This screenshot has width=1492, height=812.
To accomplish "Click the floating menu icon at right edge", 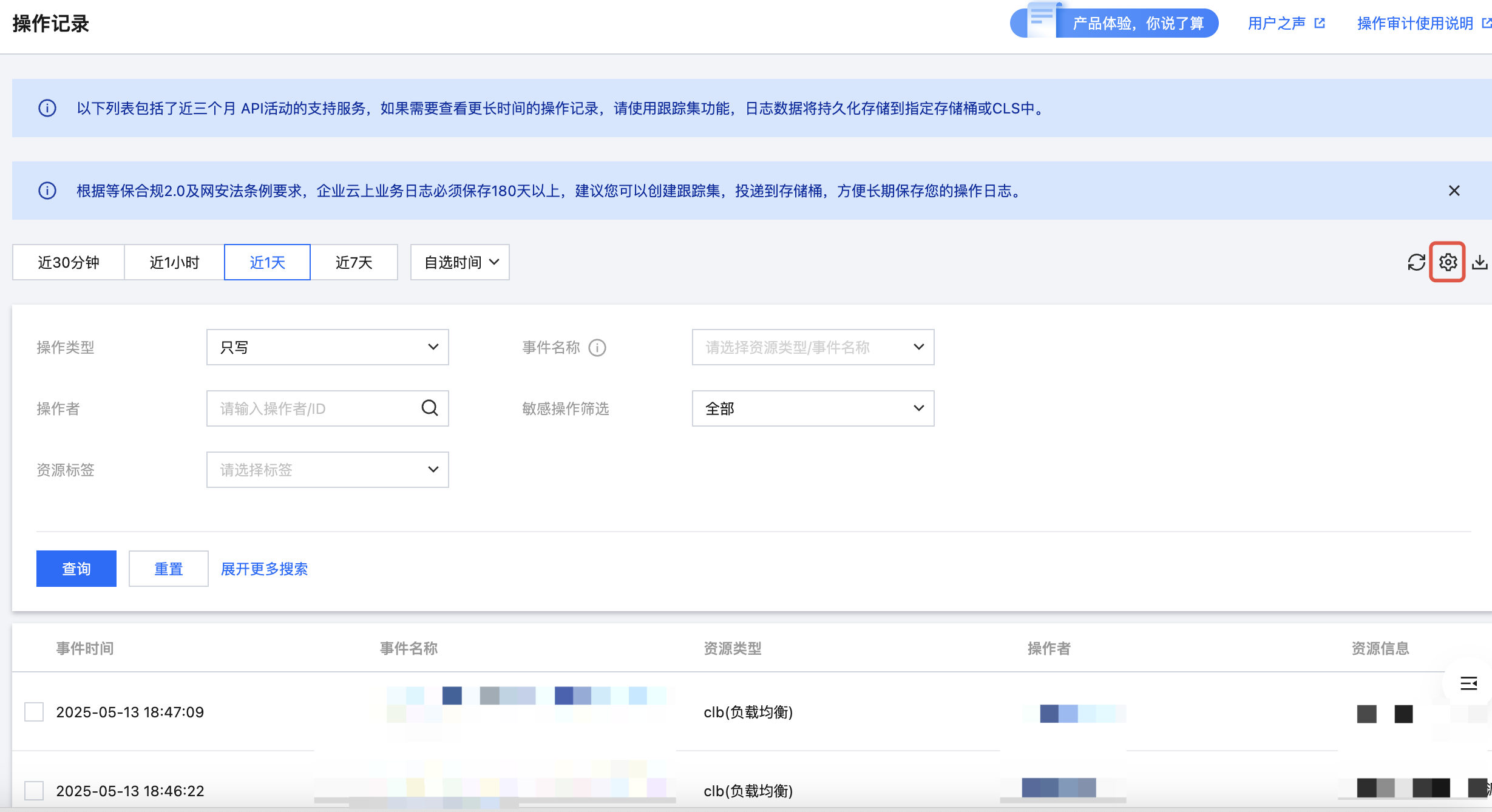I will [1469, 683].
